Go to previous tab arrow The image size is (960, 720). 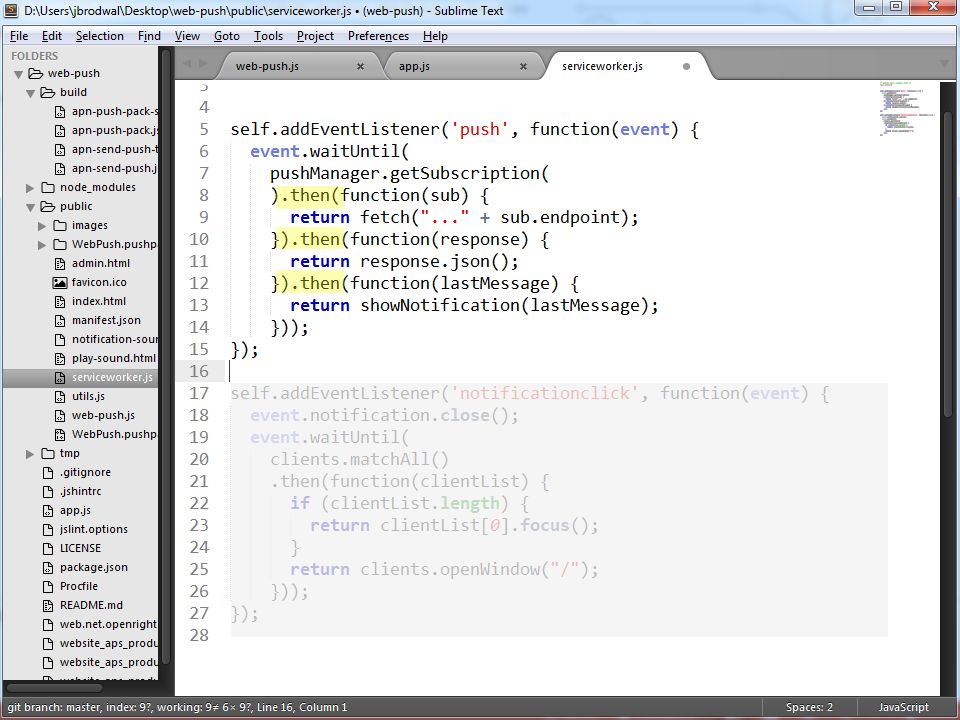(187, 64)
